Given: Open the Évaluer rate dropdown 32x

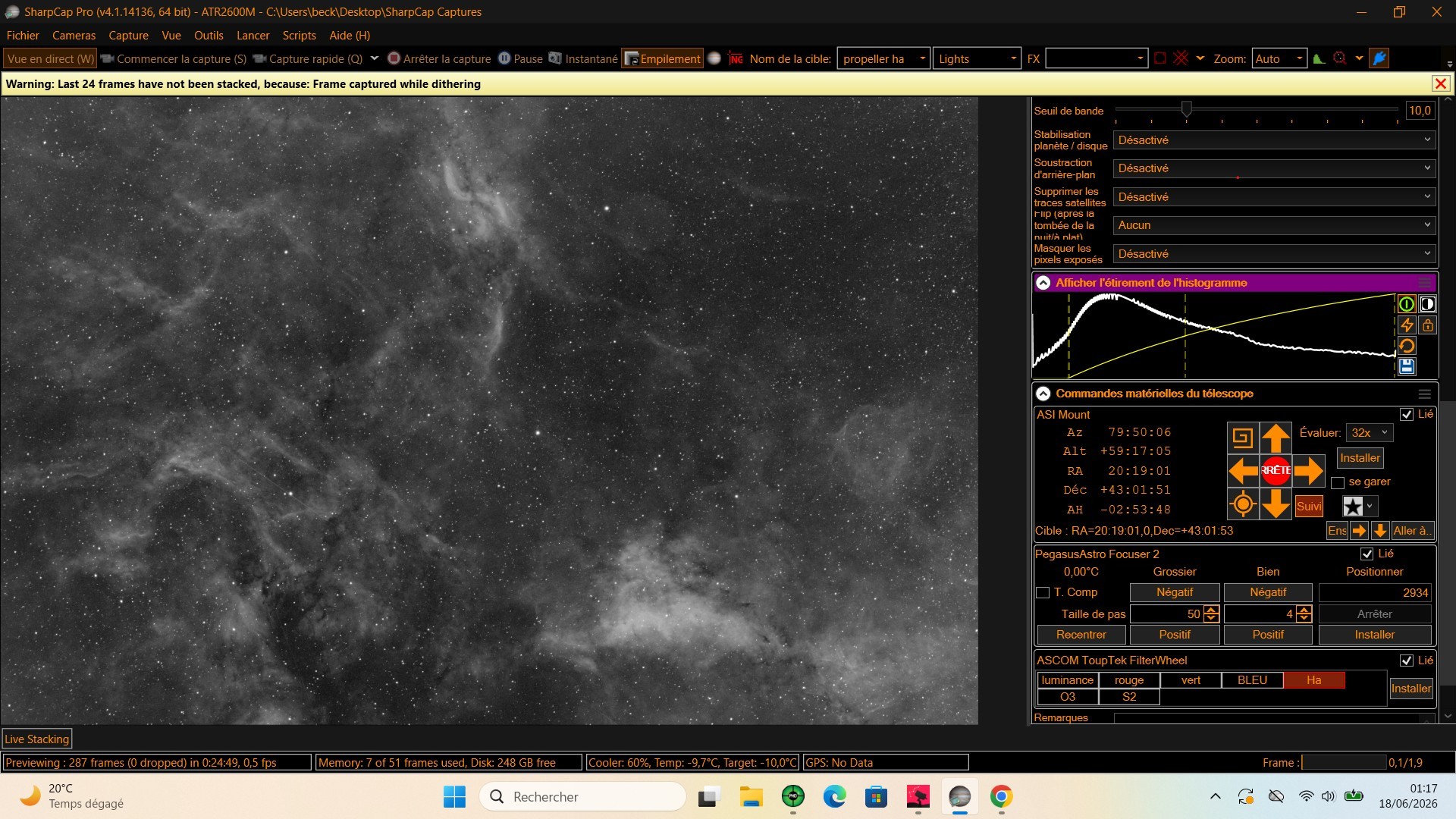Looking at the screenshot, I should click(x=1369, y=433).
